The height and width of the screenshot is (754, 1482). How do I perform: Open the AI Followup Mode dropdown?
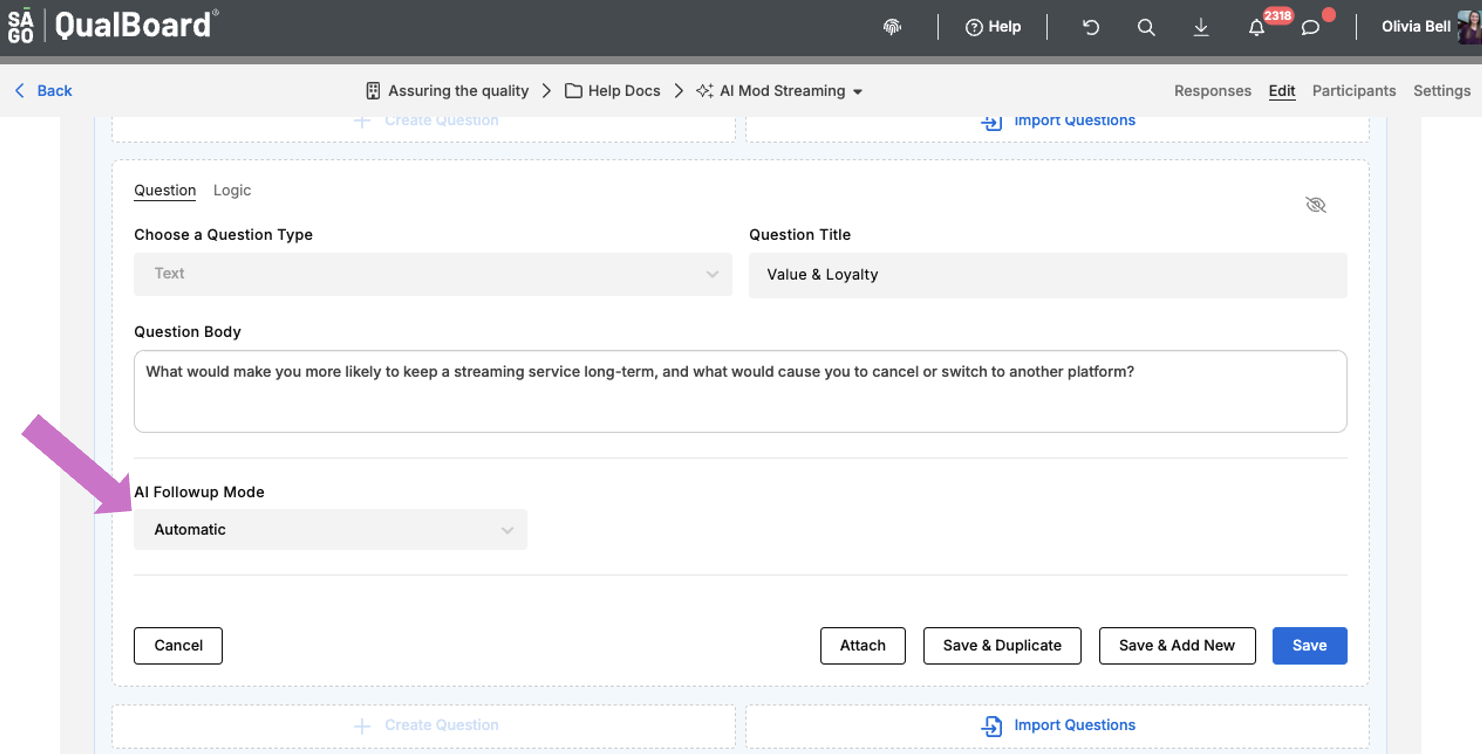(x=330, y=529)
